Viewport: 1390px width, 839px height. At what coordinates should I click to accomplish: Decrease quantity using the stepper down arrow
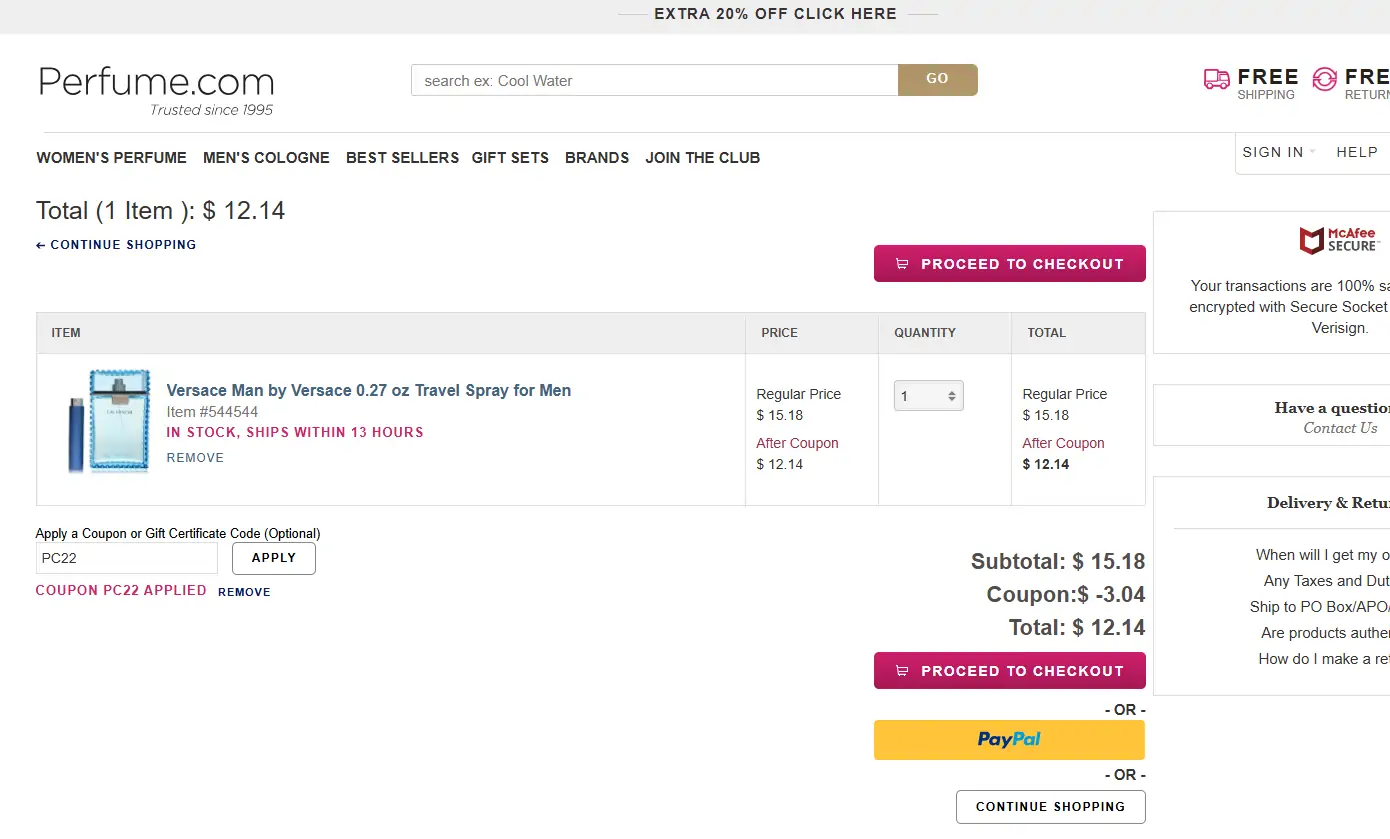pyautogui.click(x=952, y=400)
